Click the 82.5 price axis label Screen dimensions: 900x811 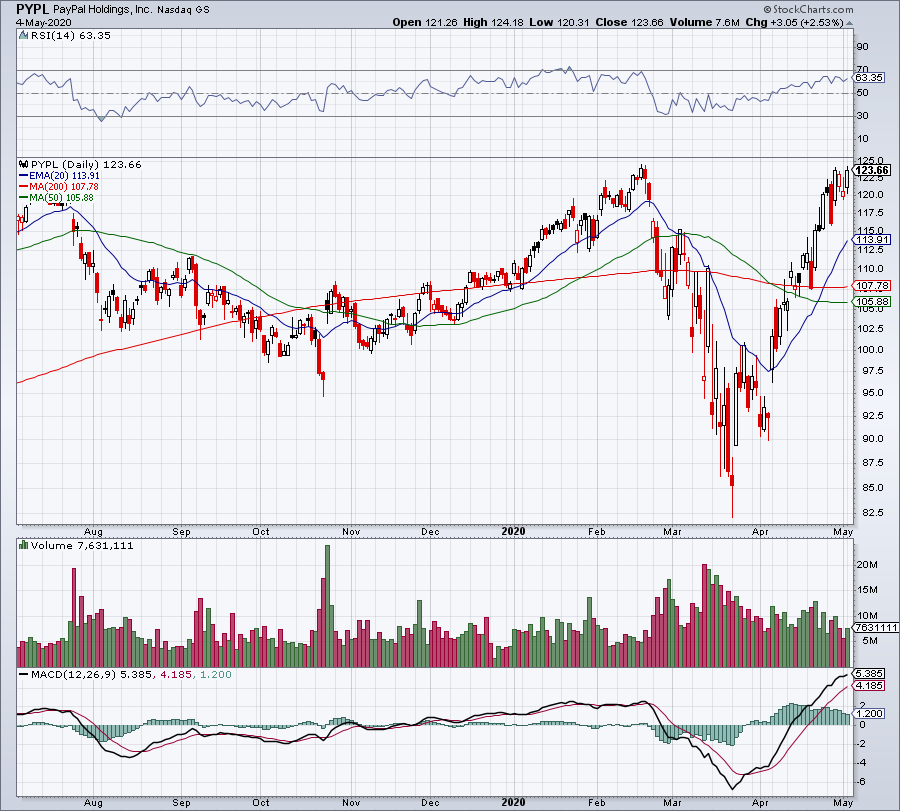click(x=870, y=512)
